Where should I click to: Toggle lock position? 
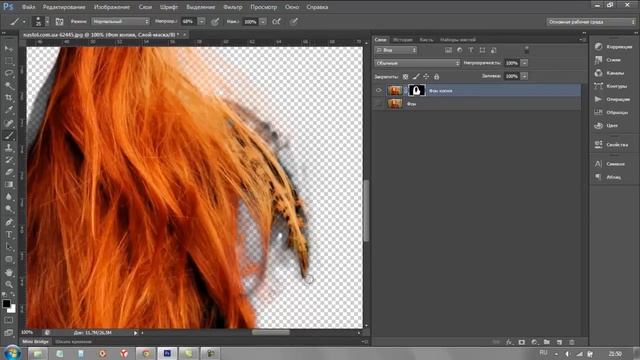(426, 76)
